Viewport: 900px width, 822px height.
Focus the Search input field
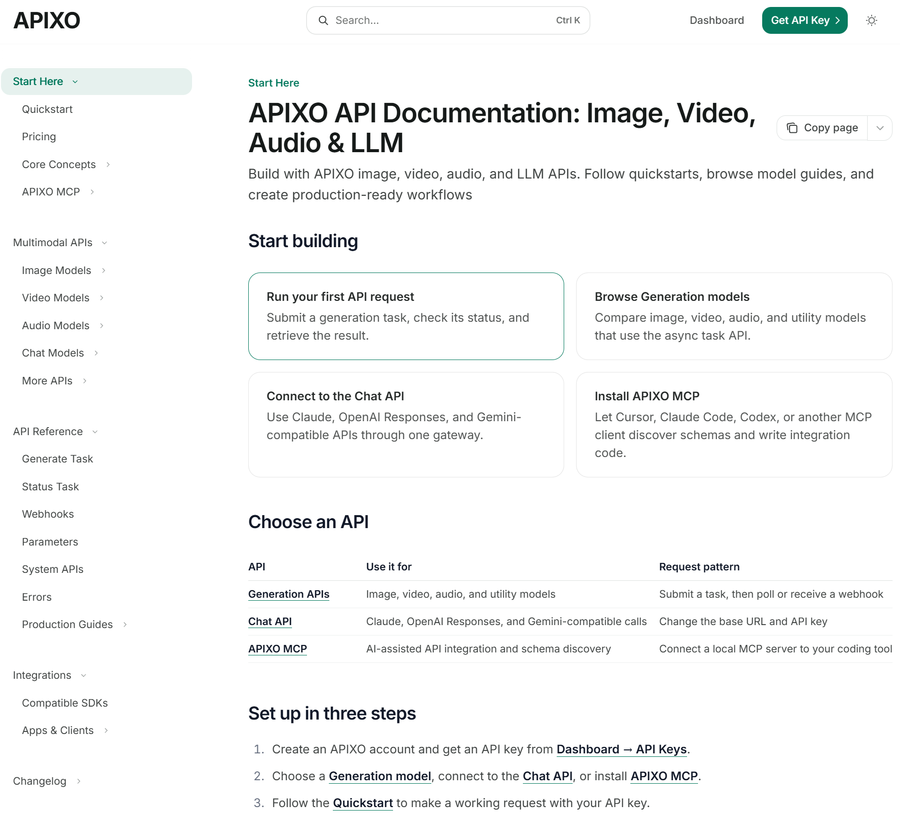[x=448, y=21]
